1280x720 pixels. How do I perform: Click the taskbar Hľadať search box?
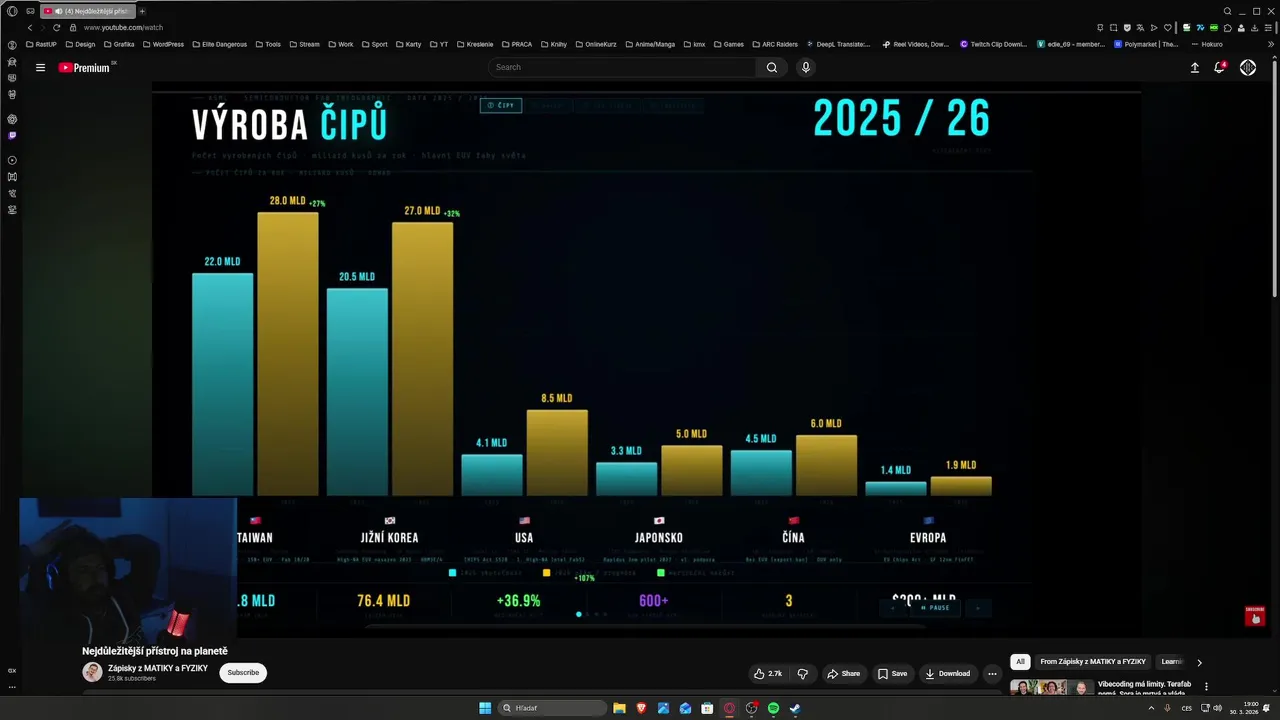tap(554, 708)
